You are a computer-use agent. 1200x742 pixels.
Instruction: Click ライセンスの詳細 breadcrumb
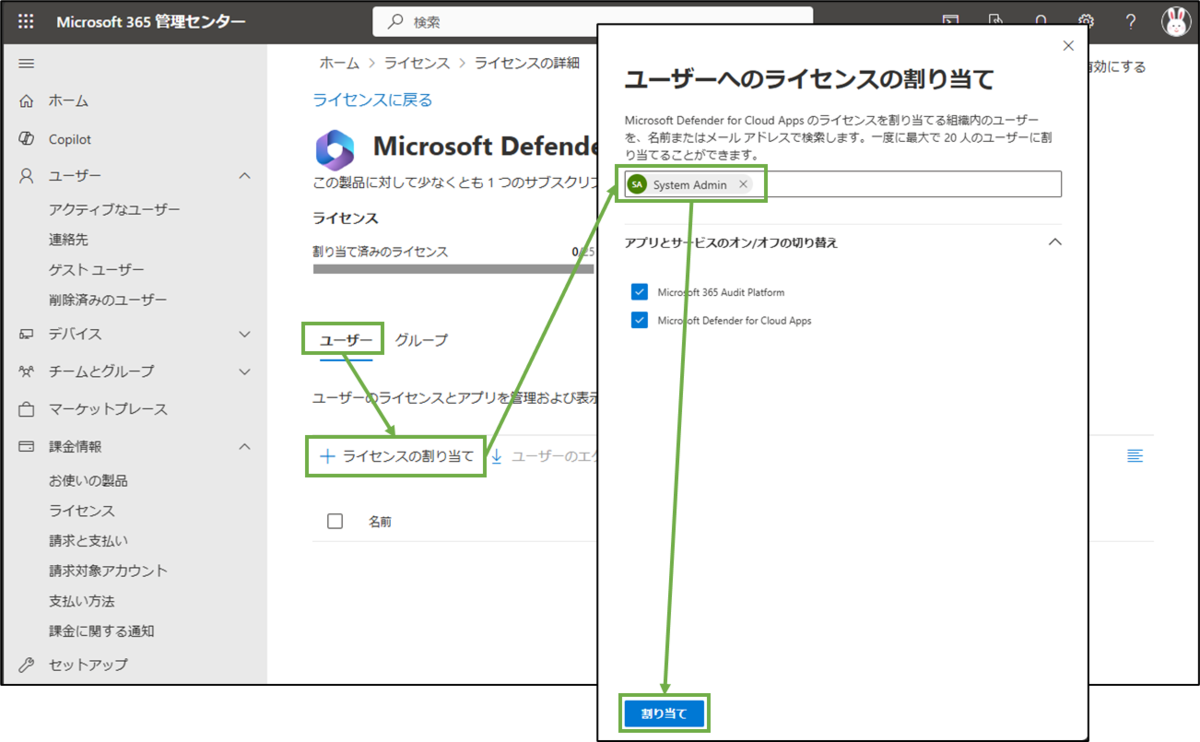526,63
